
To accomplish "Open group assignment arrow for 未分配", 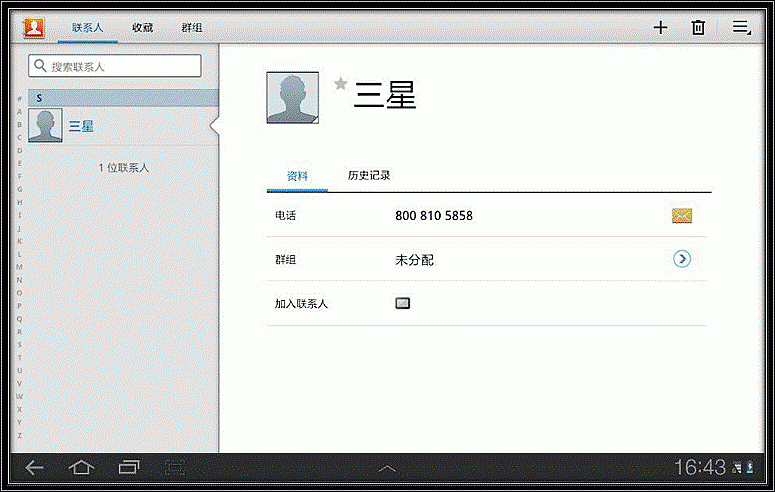I will tap(682, 259).
